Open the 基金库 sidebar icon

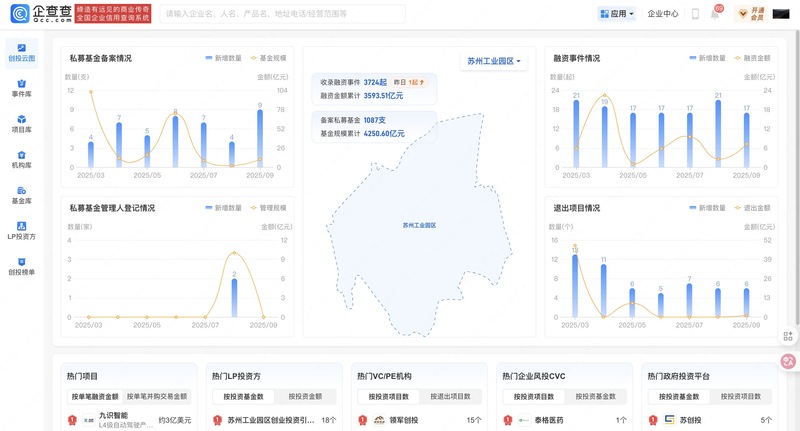21,195
